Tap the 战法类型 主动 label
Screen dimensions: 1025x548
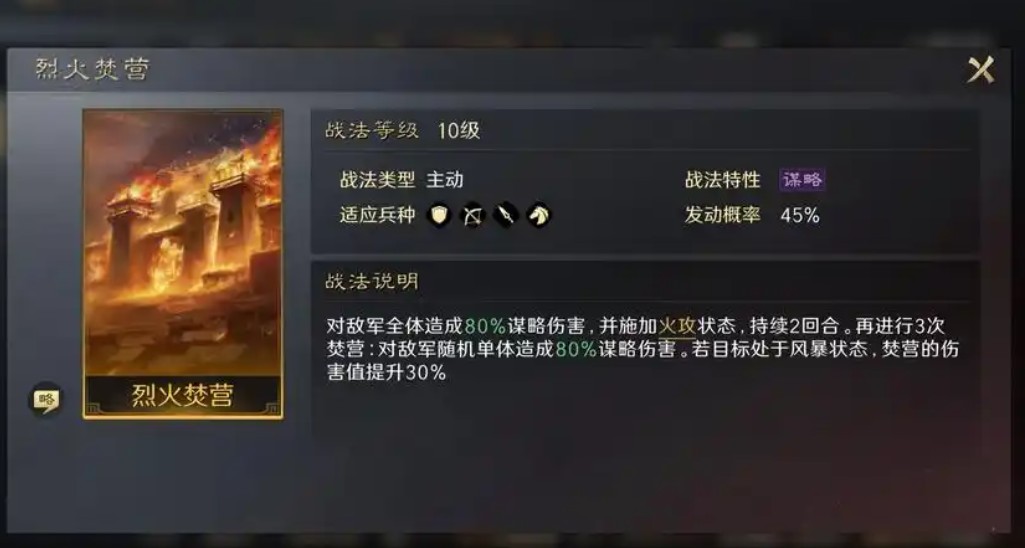coord(401,180)
